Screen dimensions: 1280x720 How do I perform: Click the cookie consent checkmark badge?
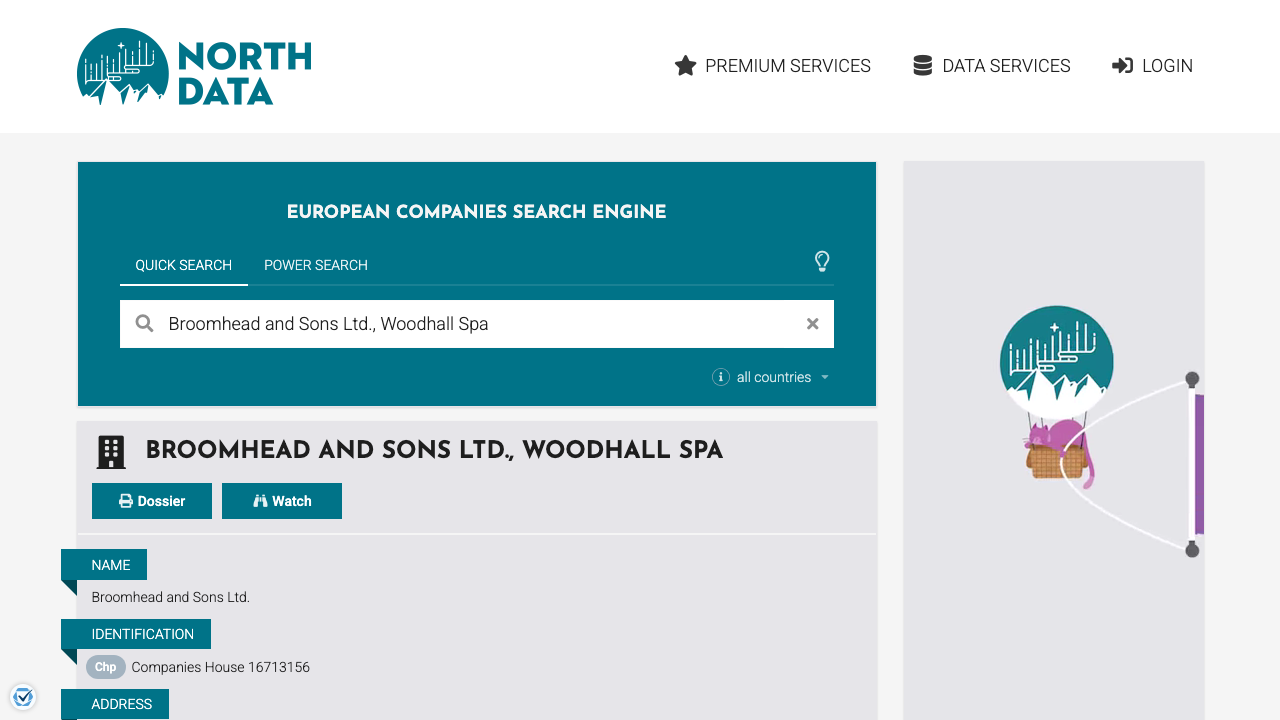(22, 696)
